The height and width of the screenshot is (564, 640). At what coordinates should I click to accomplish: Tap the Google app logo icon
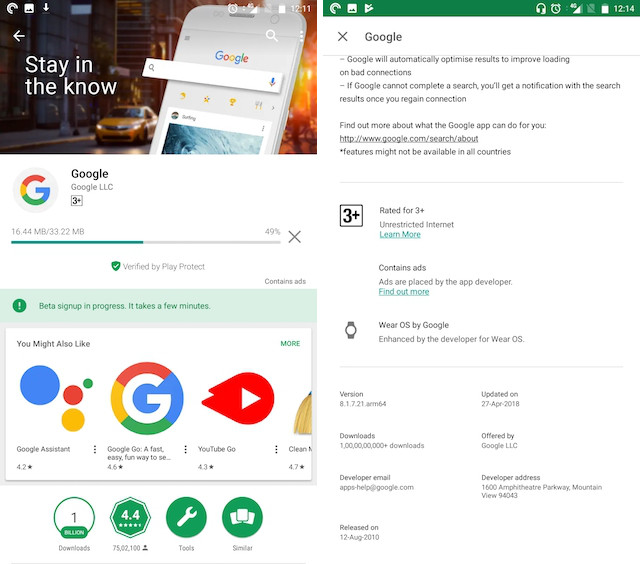click(x=36, y=190)
